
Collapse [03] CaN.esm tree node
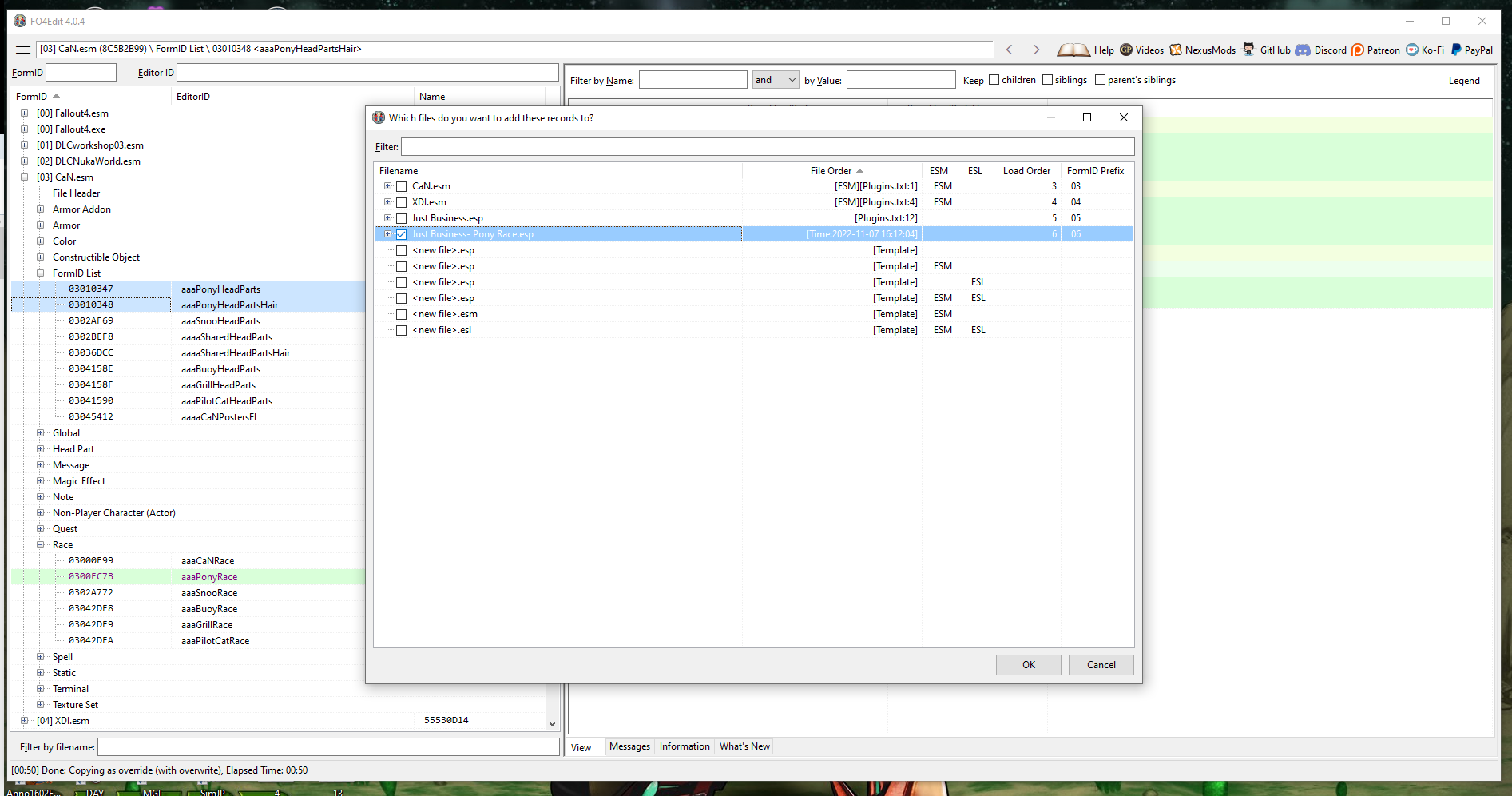point(24,177)
